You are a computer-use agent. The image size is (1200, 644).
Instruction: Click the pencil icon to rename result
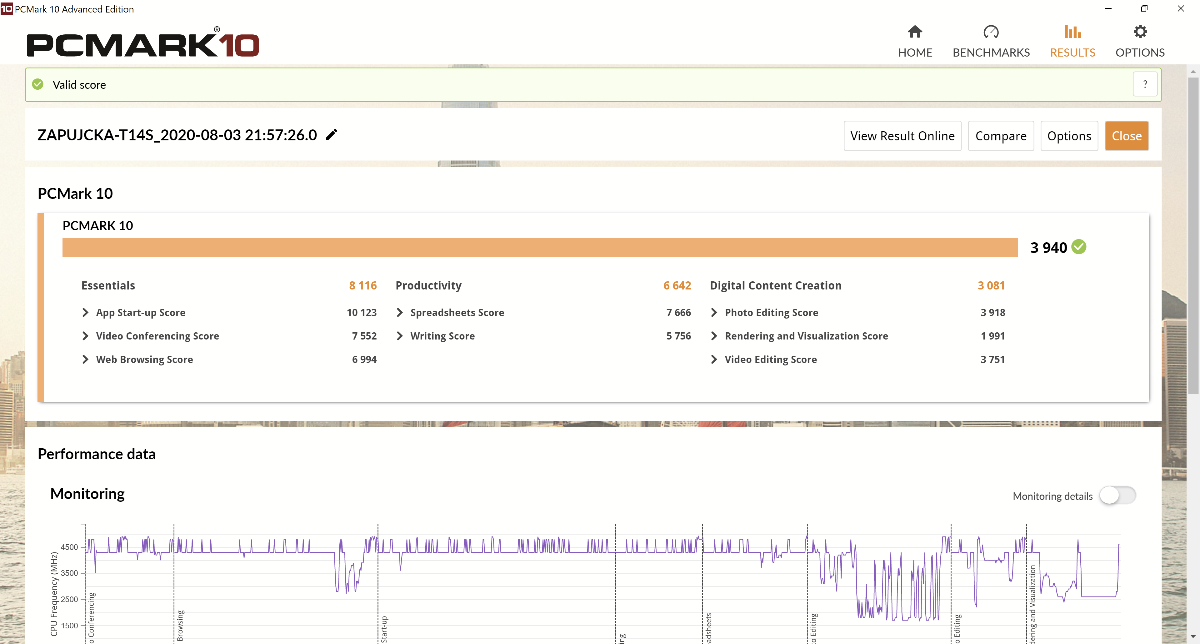tap(332, 135)
